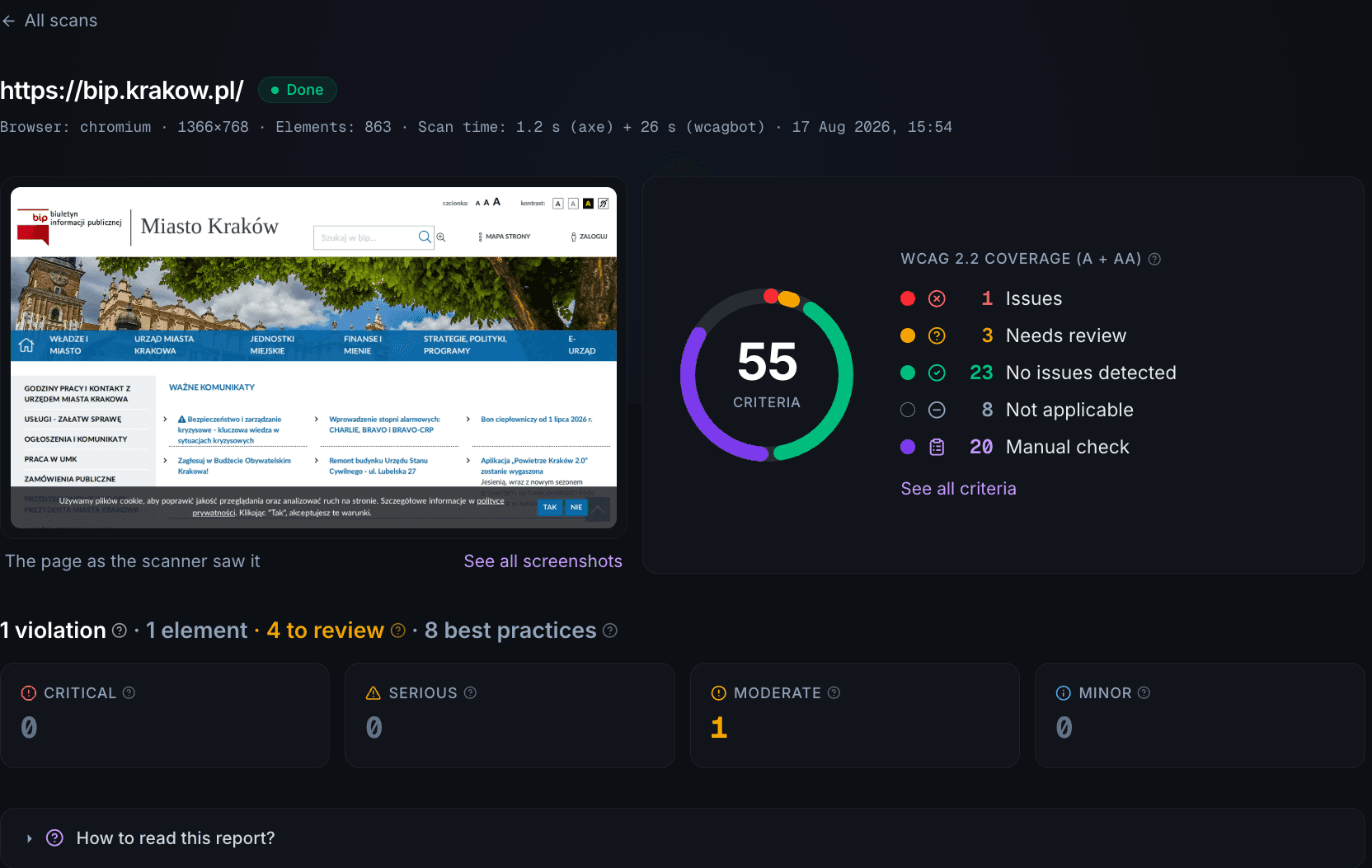The image size is (1372, 868).
Task: Click help icon next to WCAG 2.2 COVERAGE heading
Action: click(x=1154, y=259)
